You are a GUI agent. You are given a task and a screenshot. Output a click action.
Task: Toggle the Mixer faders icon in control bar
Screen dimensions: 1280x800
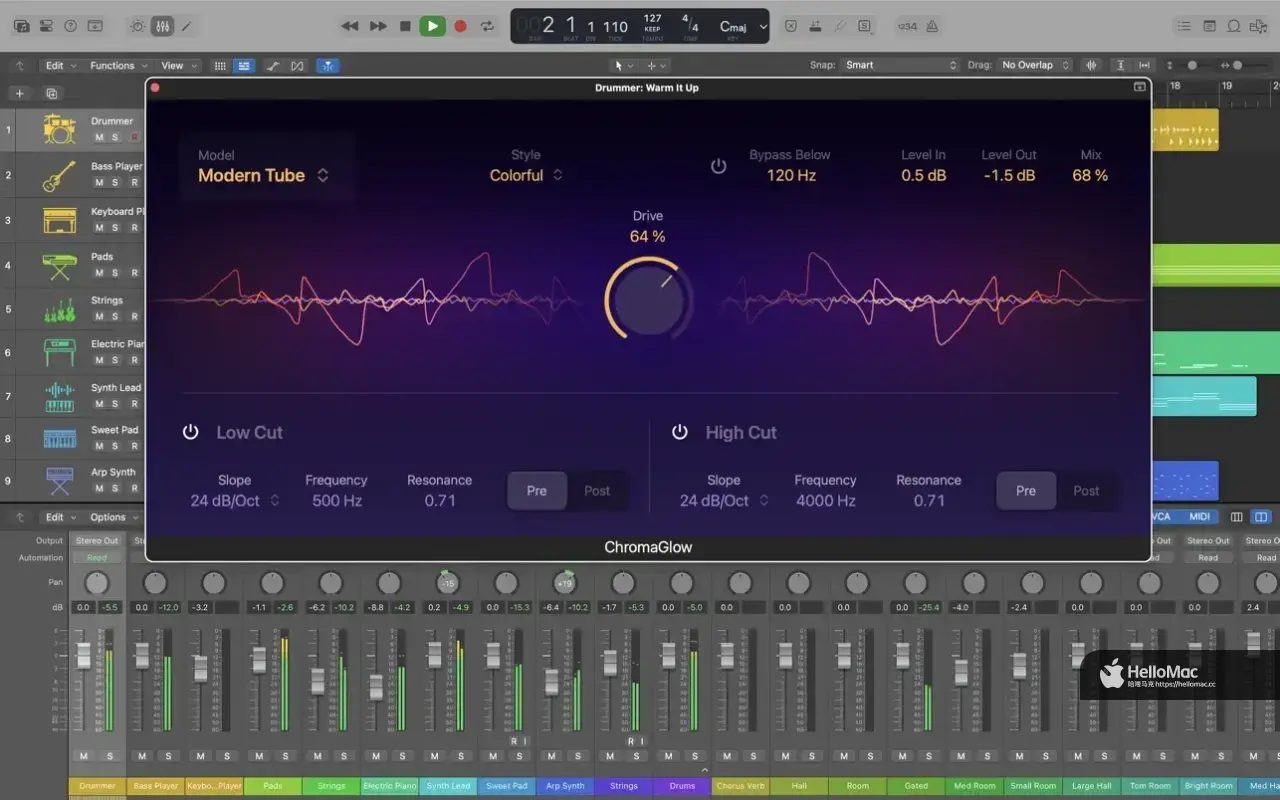162,26
